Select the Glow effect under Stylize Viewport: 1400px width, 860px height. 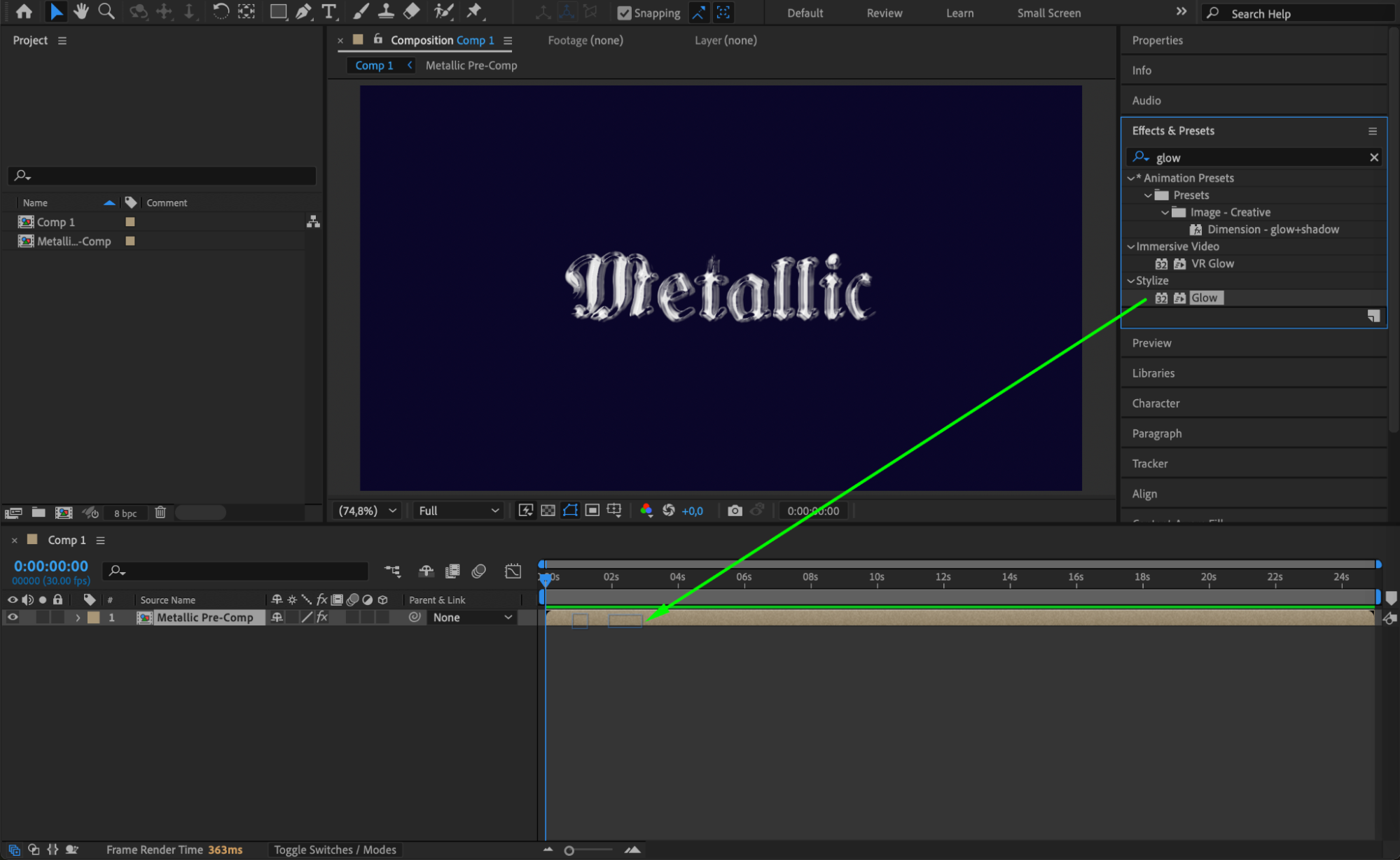click(x=1204, y=298)
